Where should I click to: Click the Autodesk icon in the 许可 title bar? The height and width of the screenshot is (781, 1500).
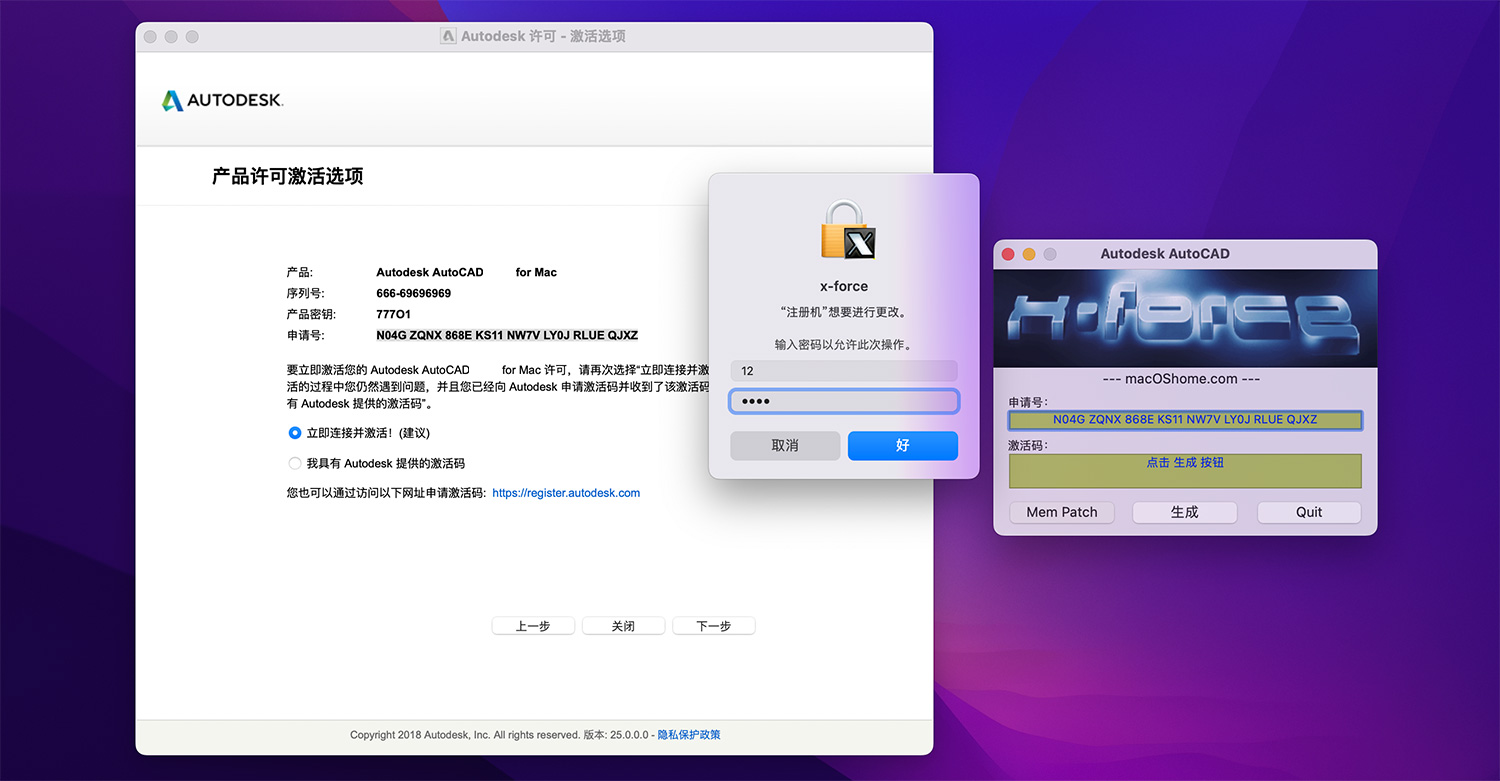pos(447,35)
